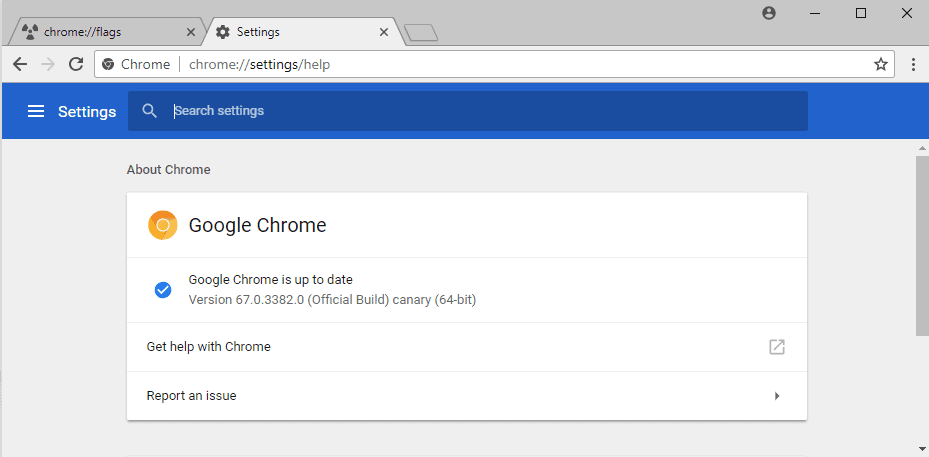Expand the Report an issue arrow
The width and height of the screenshot is (929, 457).
pos(777,396)
